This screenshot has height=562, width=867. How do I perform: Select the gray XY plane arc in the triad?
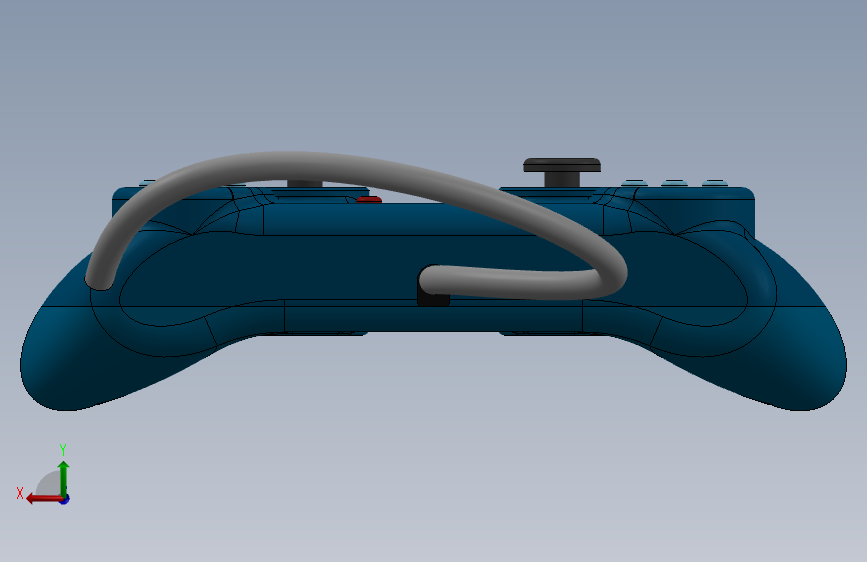(49, 484)
